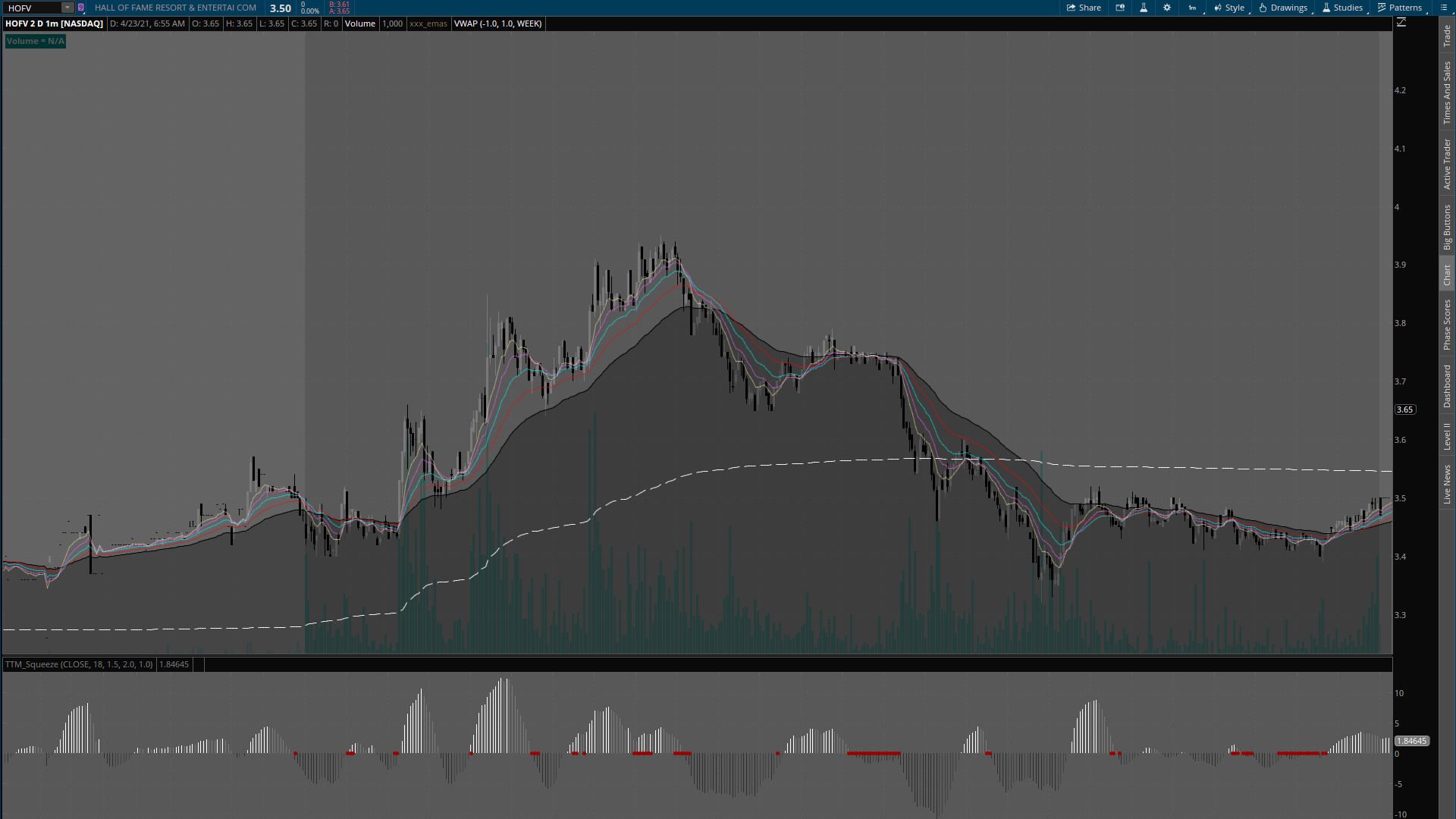The height and width of the screenshot is (819, 1456).
Task: Toggle the TTM_Squeeze study label
Action: 79,664
